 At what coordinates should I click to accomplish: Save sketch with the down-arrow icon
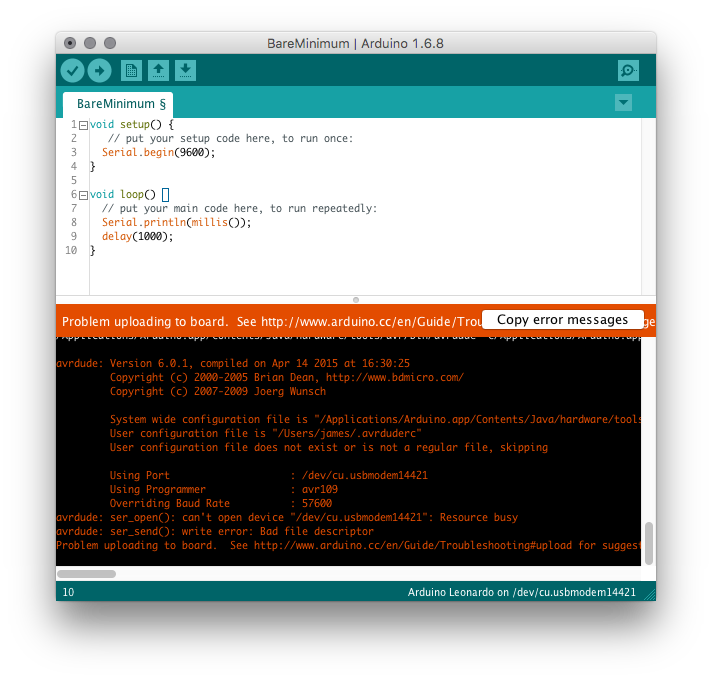(185, 70)
